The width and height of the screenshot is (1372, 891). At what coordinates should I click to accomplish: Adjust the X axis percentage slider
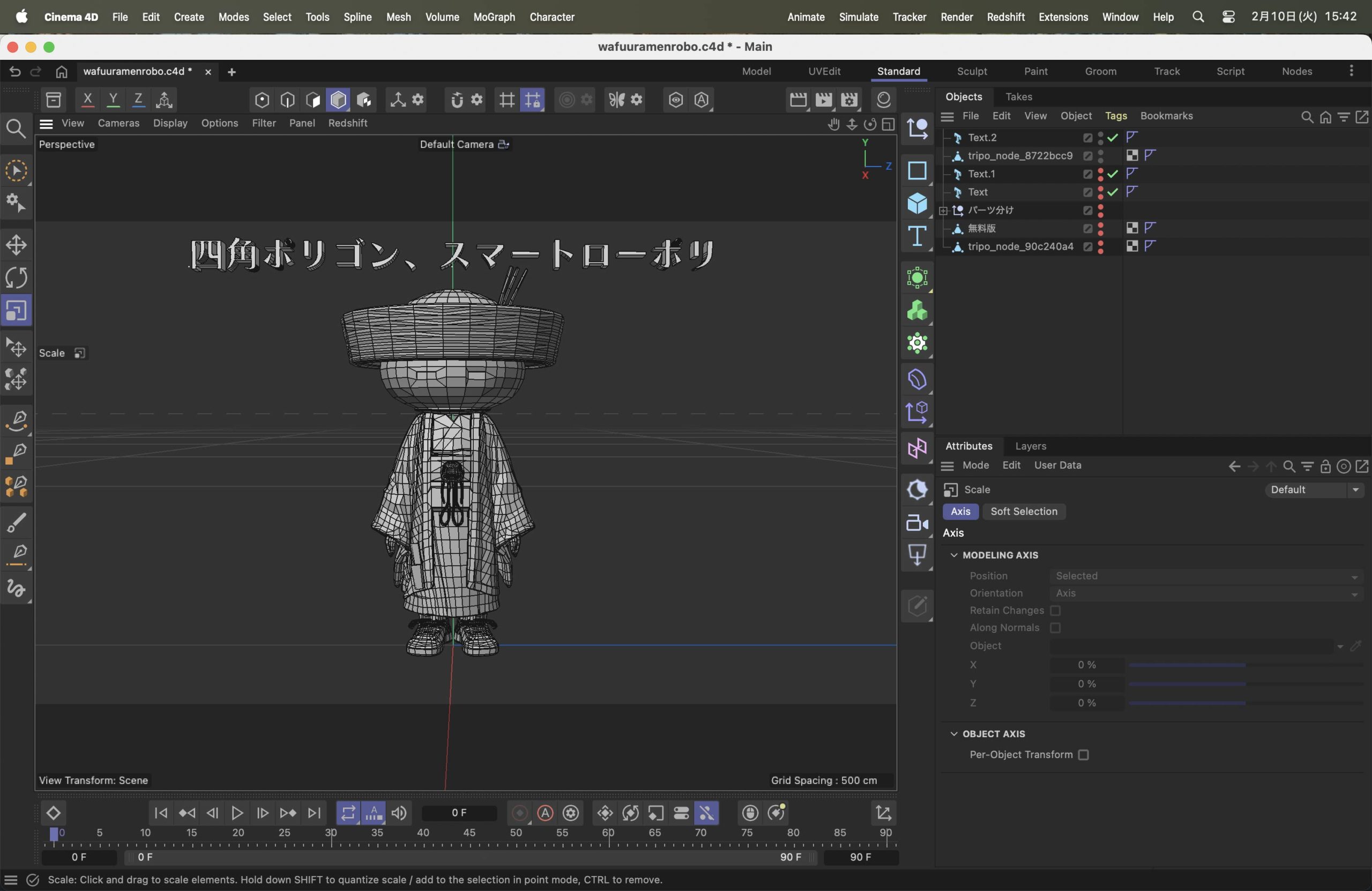tap(1245, 665)
